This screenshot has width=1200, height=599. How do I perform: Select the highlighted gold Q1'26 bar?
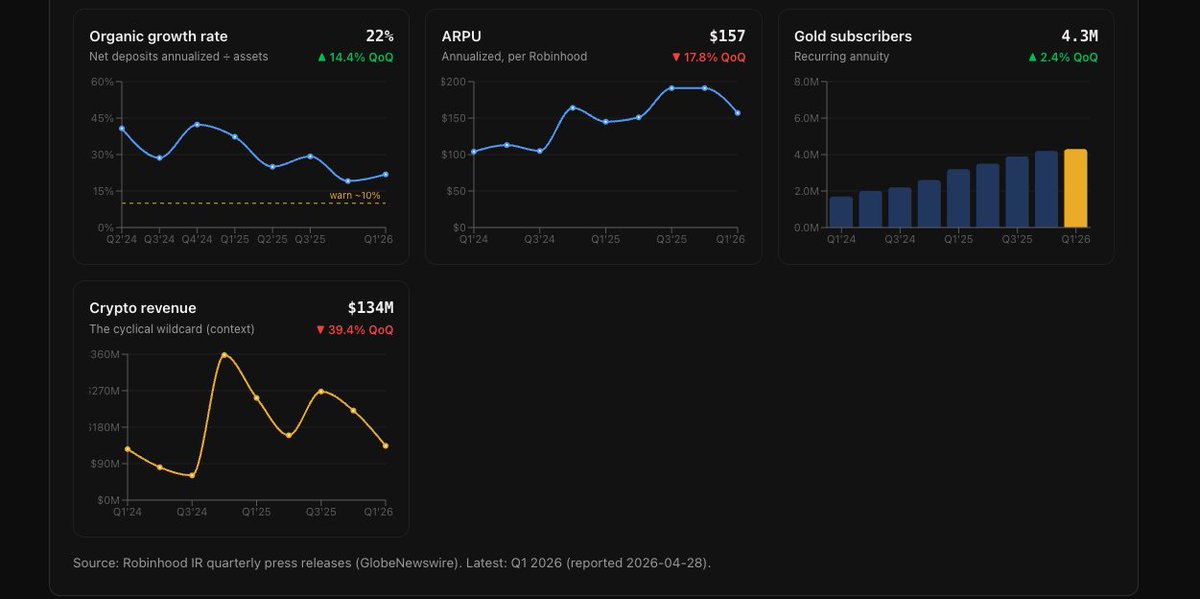(1075, 188)
